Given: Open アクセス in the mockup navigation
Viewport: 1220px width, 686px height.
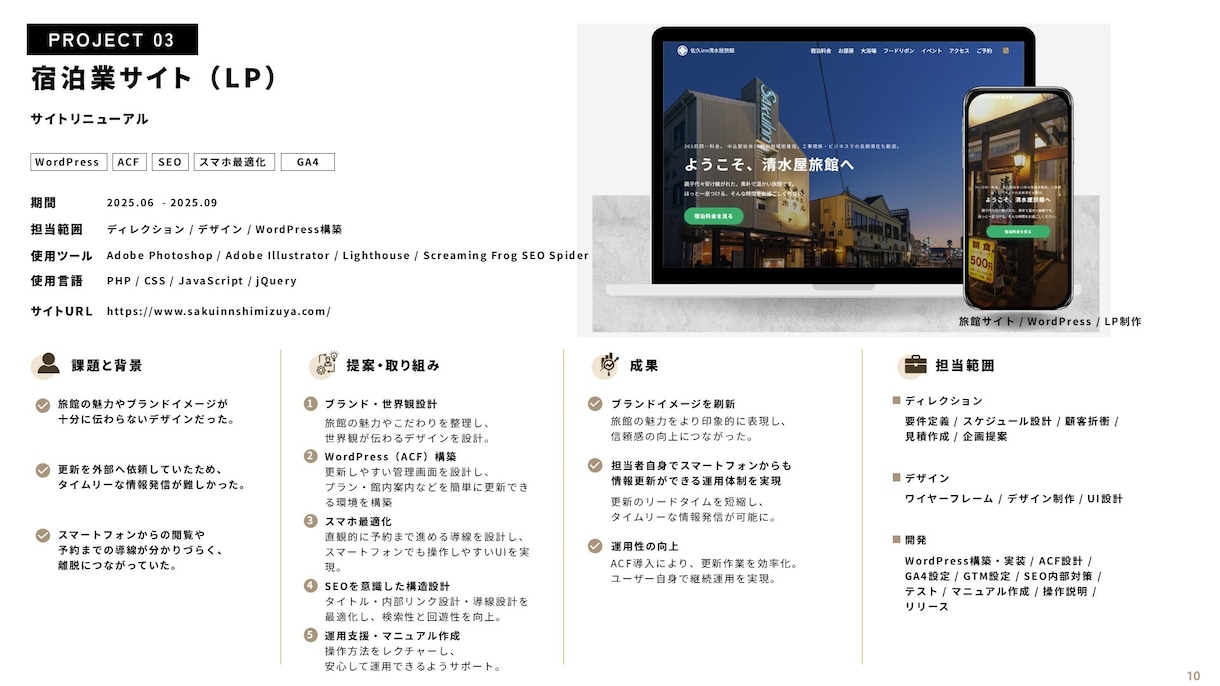Looking at the screenshot, I should [x=959, y=50].
